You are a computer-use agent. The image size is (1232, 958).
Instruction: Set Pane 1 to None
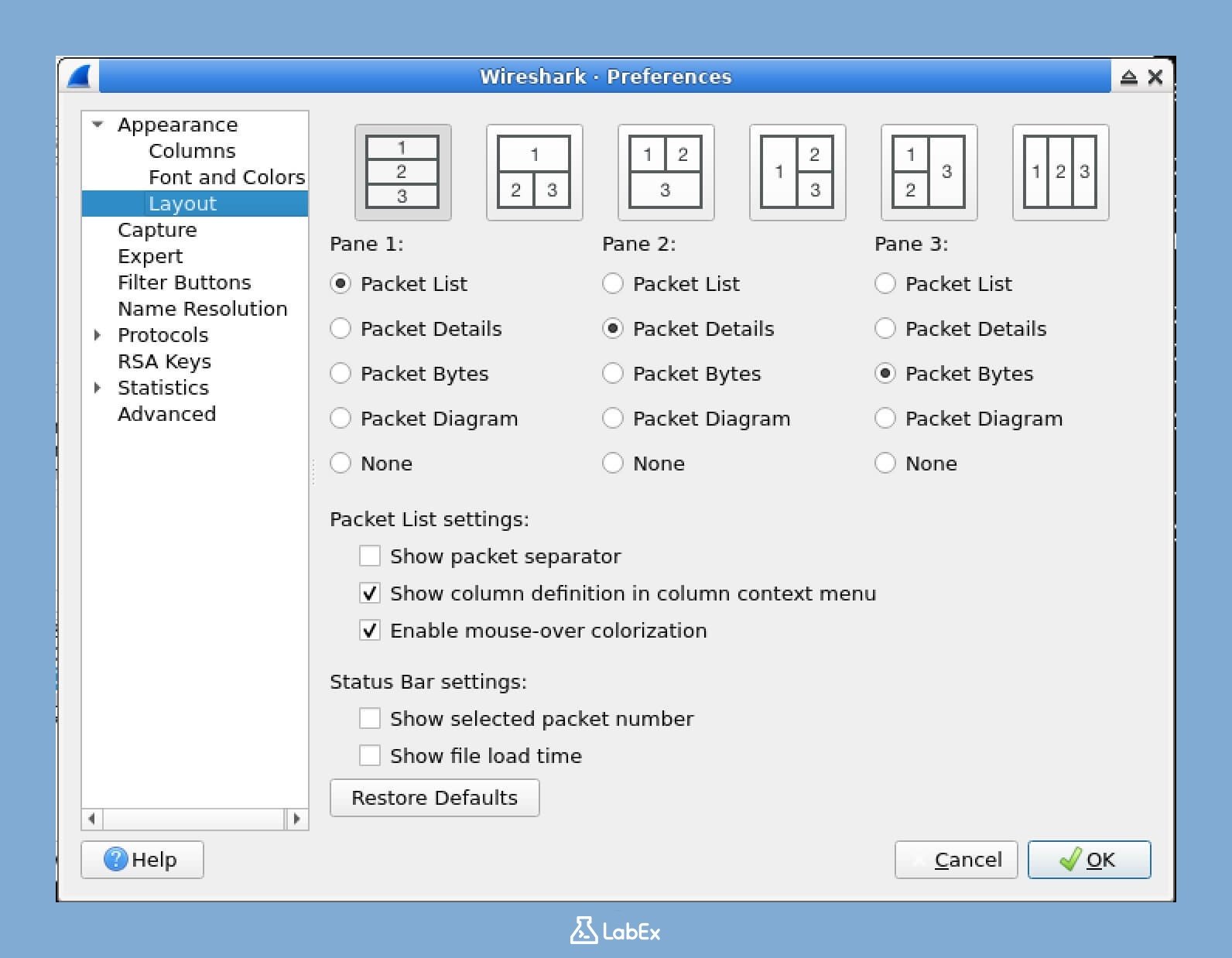point(371,464)
